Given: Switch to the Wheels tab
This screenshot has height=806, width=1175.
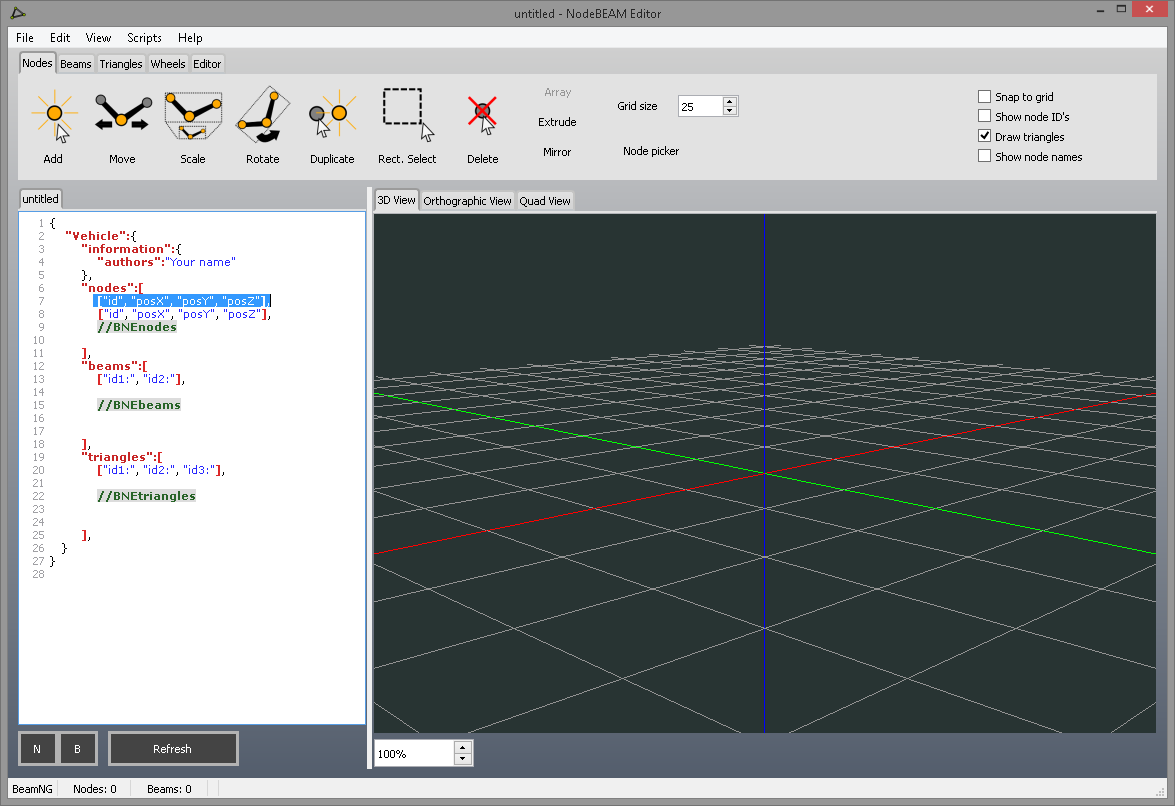Looking at the screenshot, I should [168, 64].
